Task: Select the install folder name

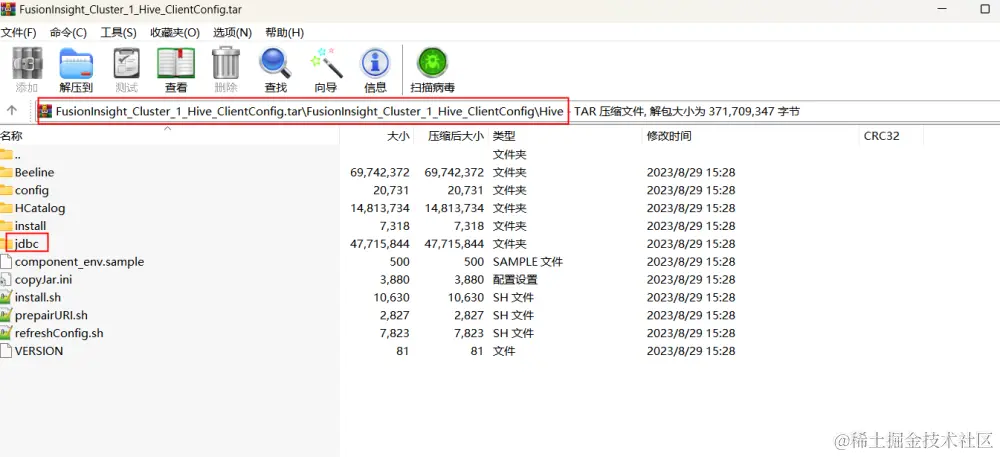Action: 30,226
